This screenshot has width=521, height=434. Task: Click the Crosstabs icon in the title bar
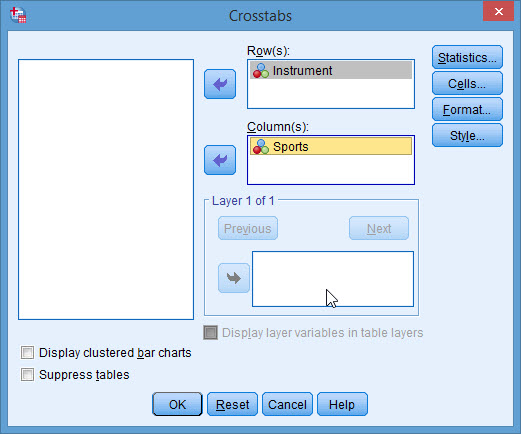pyautogui.click(x=18, y=15)
